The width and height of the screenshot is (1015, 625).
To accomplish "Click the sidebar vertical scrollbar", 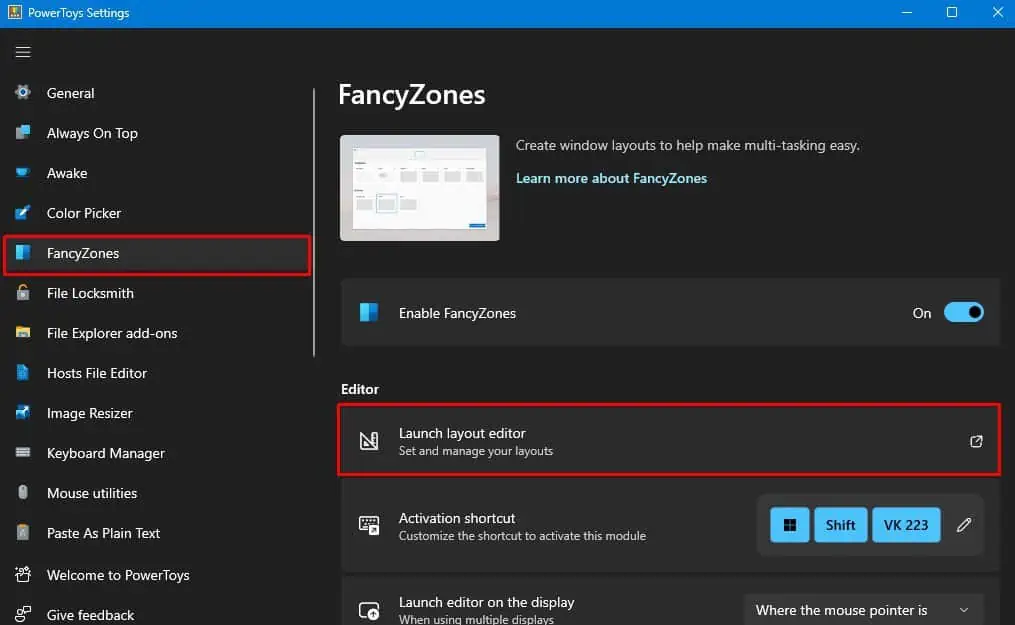I will [315, 222].
